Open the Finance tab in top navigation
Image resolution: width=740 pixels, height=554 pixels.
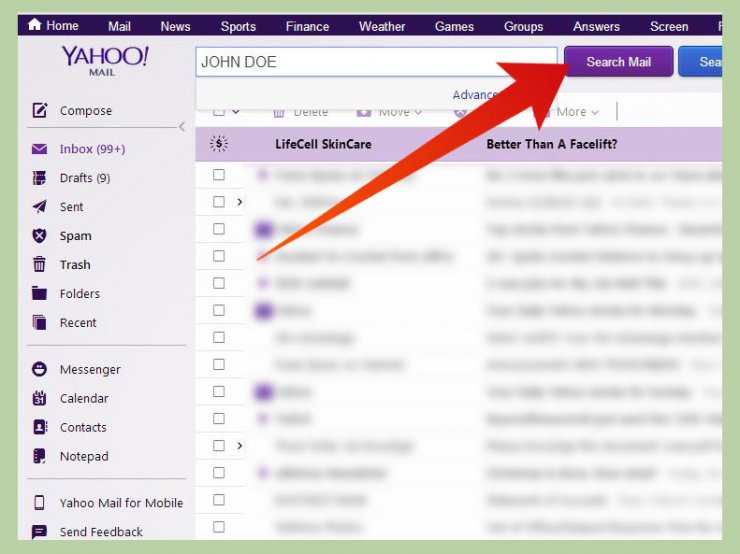[307, 26]
